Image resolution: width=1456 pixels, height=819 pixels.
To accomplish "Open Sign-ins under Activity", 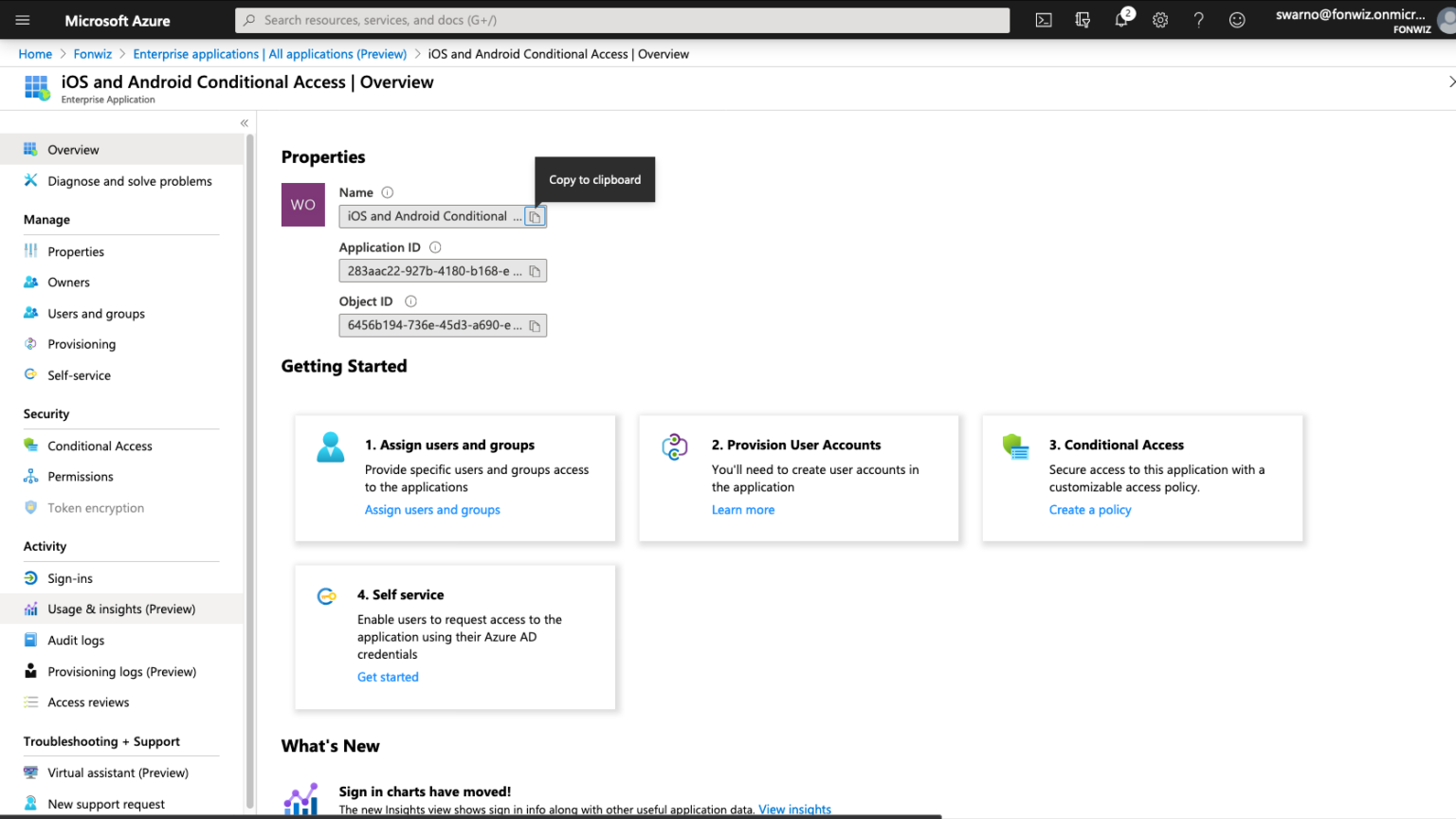I will coord(69,577).
